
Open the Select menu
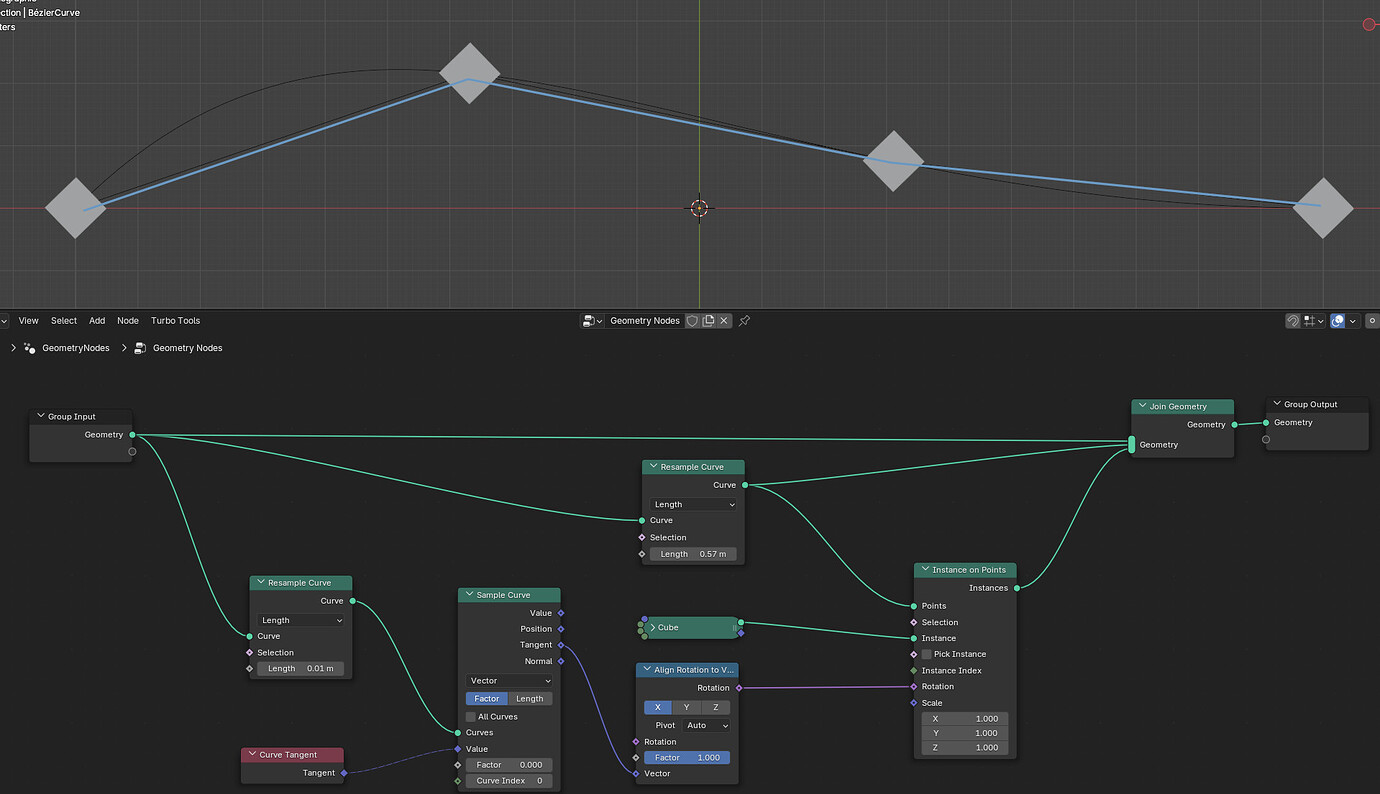[64, 321]
